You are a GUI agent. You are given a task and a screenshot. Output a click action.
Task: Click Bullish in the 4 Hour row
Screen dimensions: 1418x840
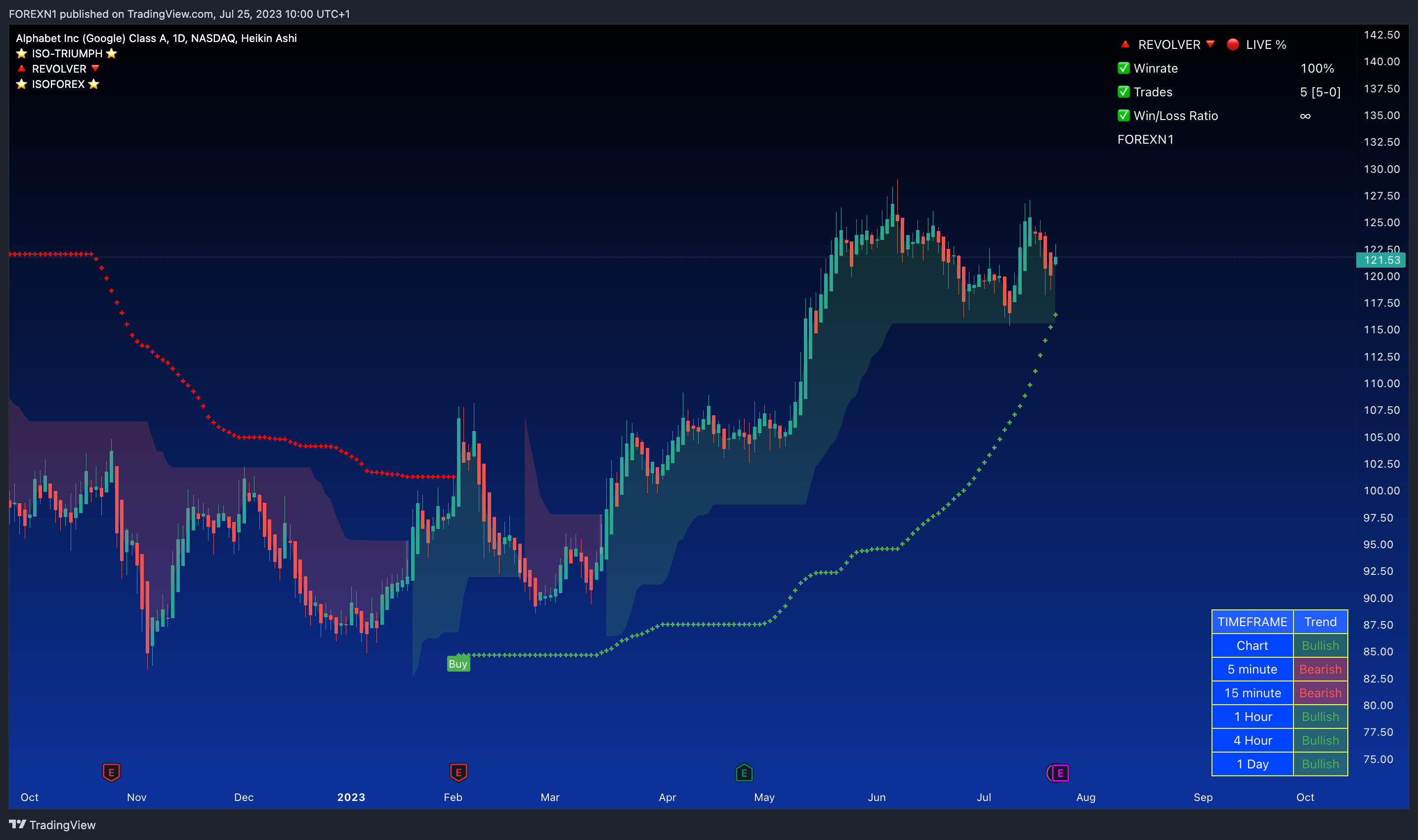click(1321, 740)
